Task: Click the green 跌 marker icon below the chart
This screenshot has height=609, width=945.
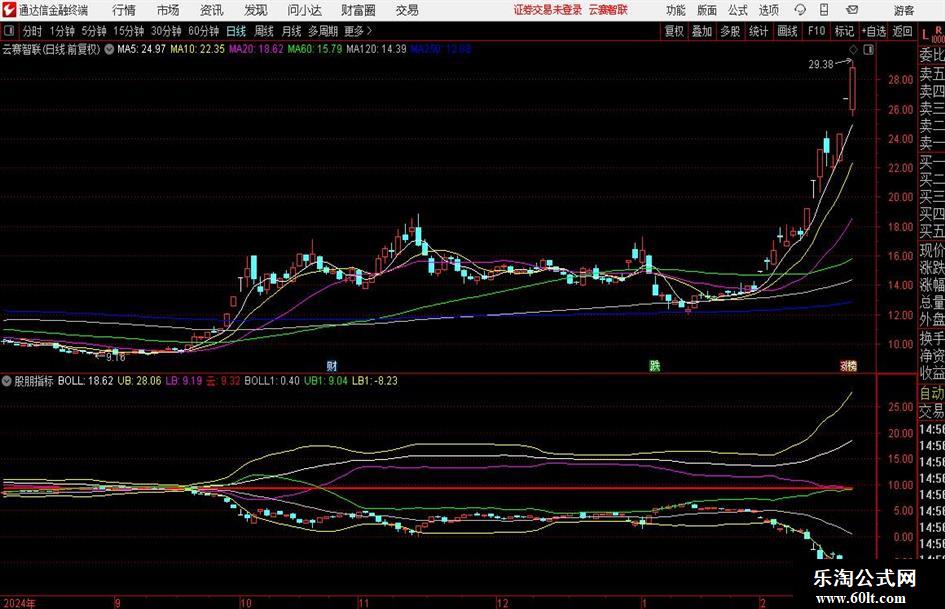Action: click(x=655, y=365)
